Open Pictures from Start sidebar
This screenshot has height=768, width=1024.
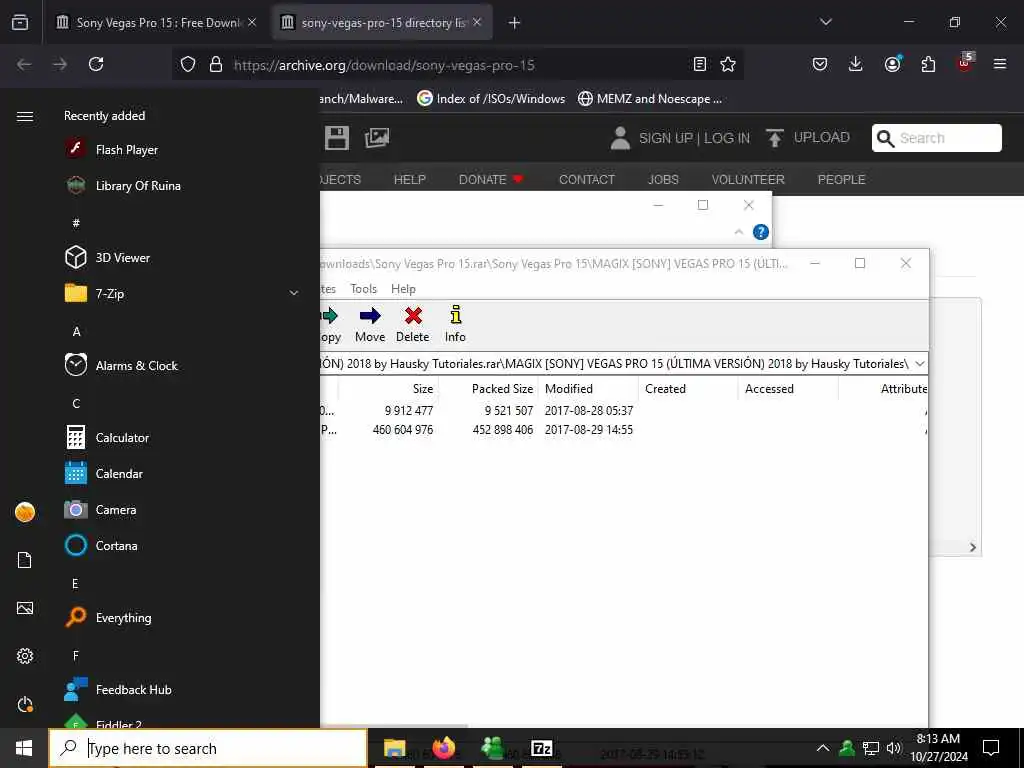coord(25,608)
